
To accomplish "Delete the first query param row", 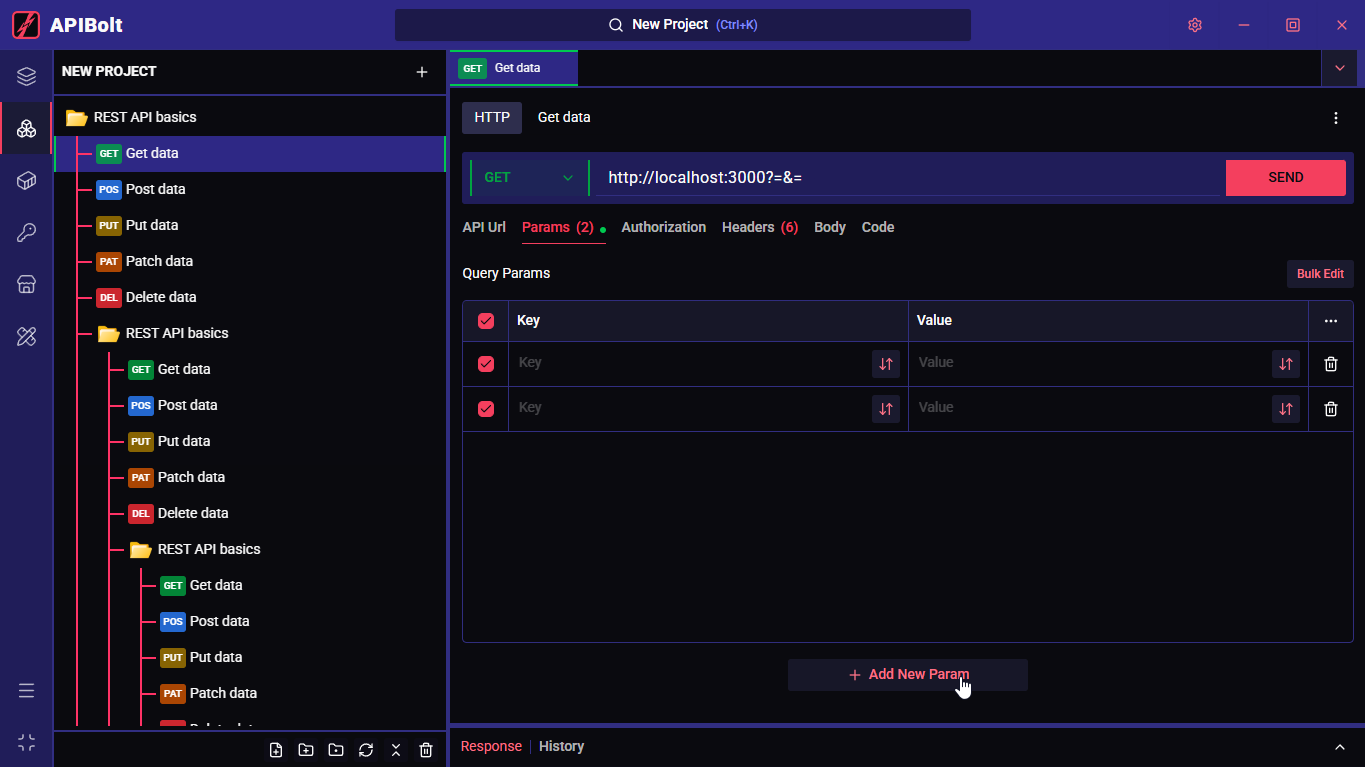I will point(1331,364).
